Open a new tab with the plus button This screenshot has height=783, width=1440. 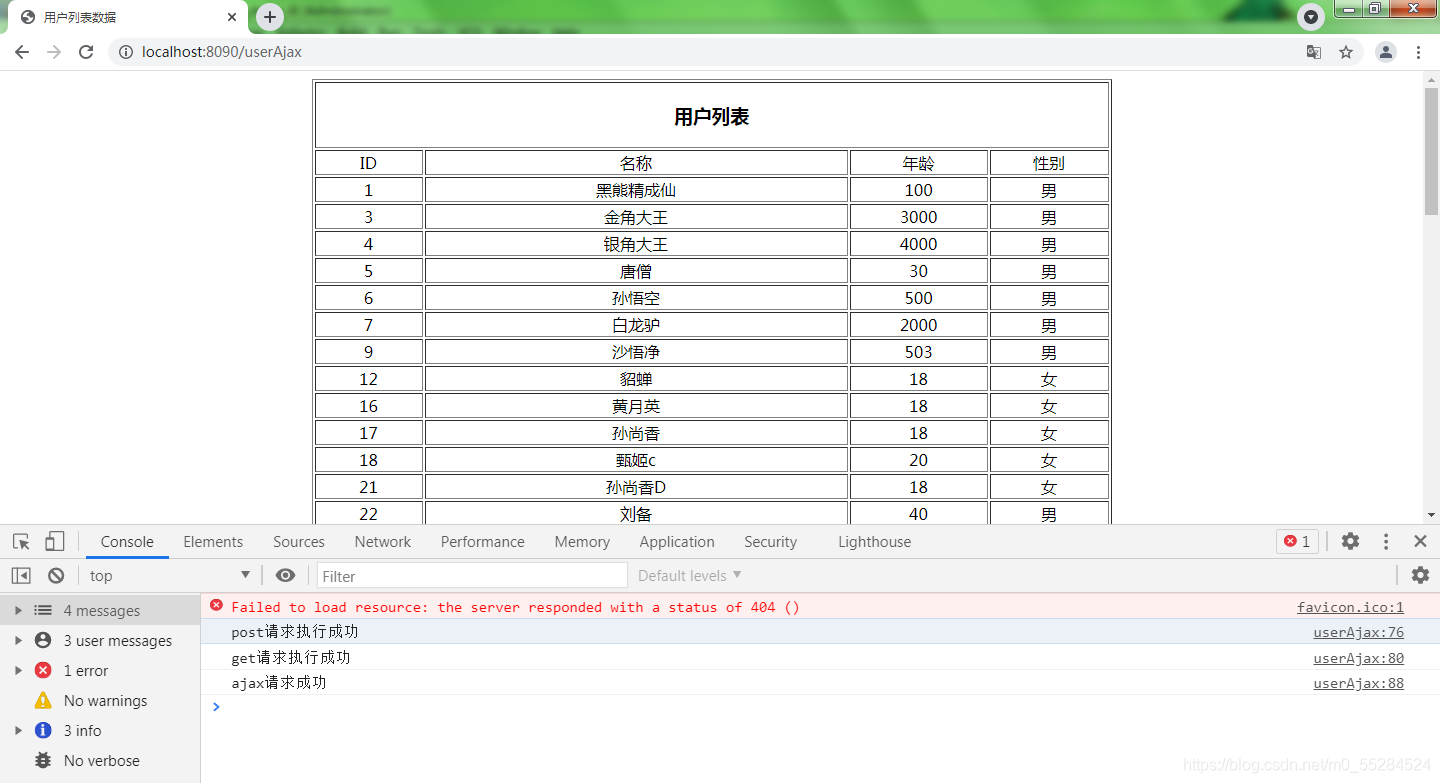point(270,17)
